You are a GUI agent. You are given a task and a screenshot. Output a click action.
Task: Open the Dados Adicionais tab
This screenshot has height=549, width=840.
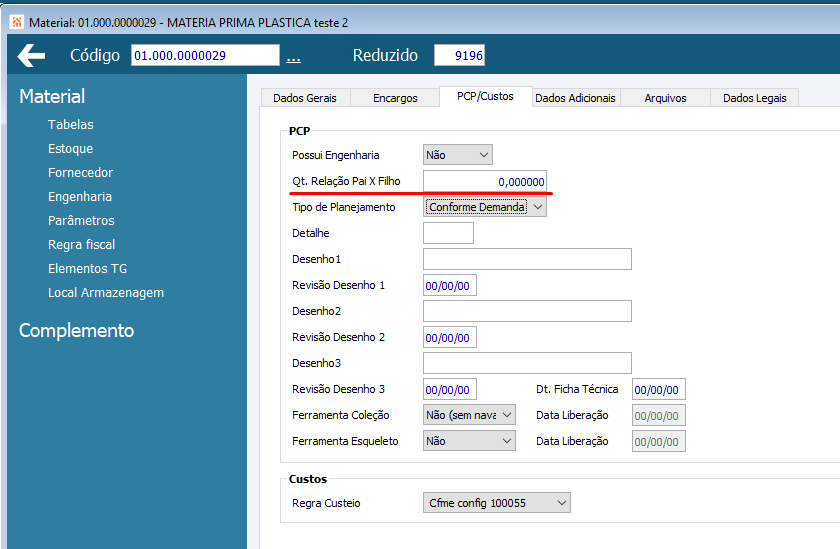(x=575, y=98)
